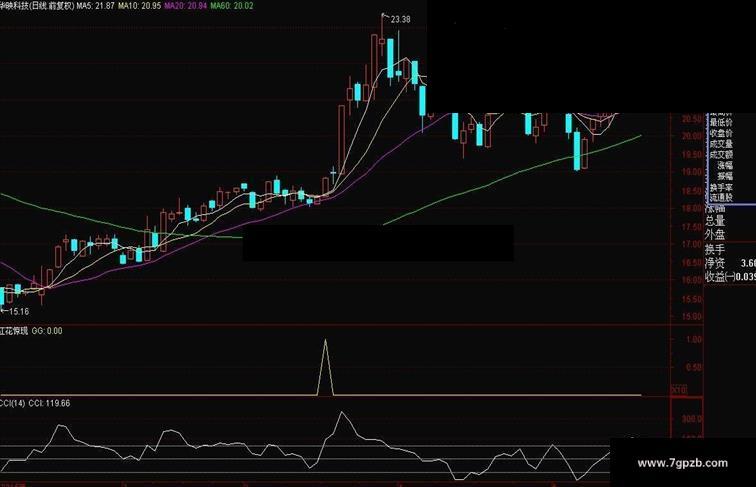Click the 20.00 price axis label
Image resolution: width=756 pixels, height=487 pixels.
(x=692, y=136)
